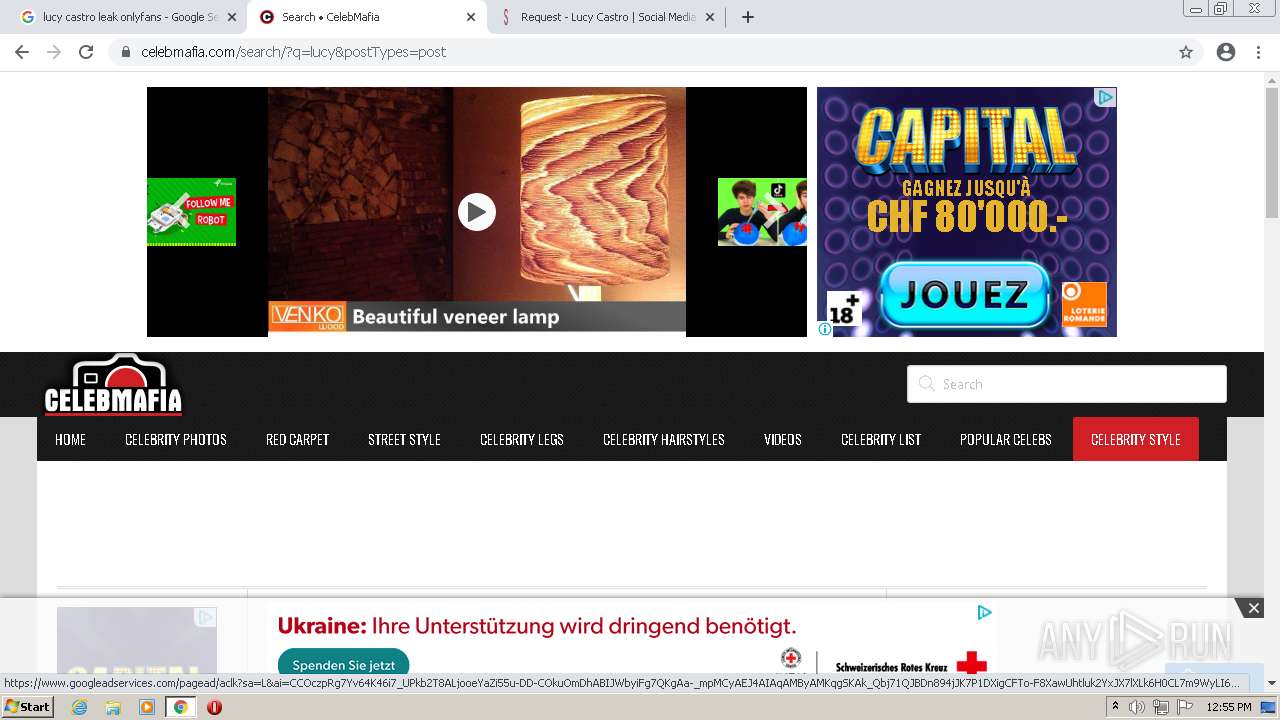This screenshot has width=1280, height=720.
Task: Open RED CARPET section
Action: click(x=297, y=439)
